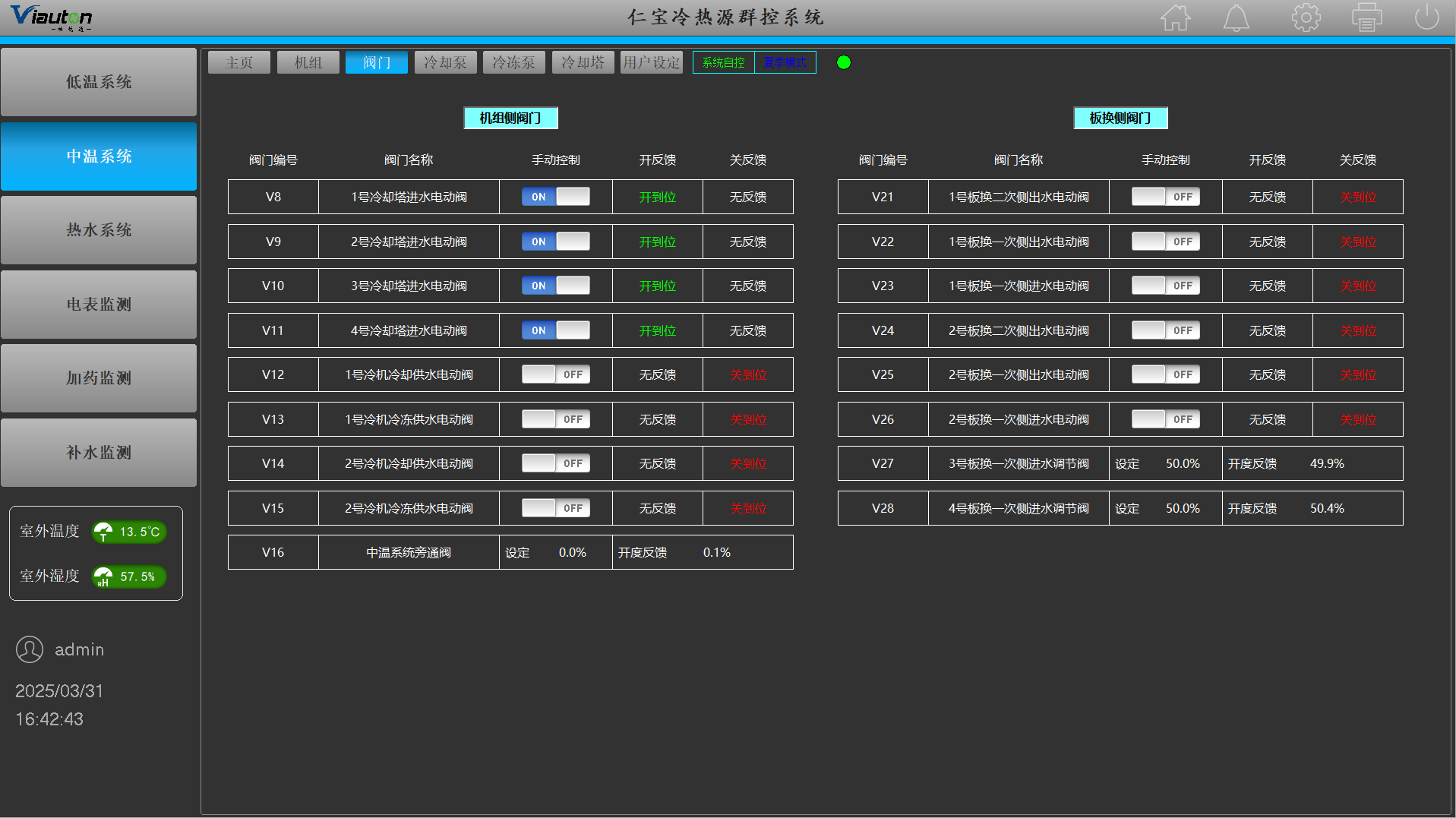1456x818 pixels.
Task: Turn on V25 manual control switch
Action: [x=1166, y=374]
